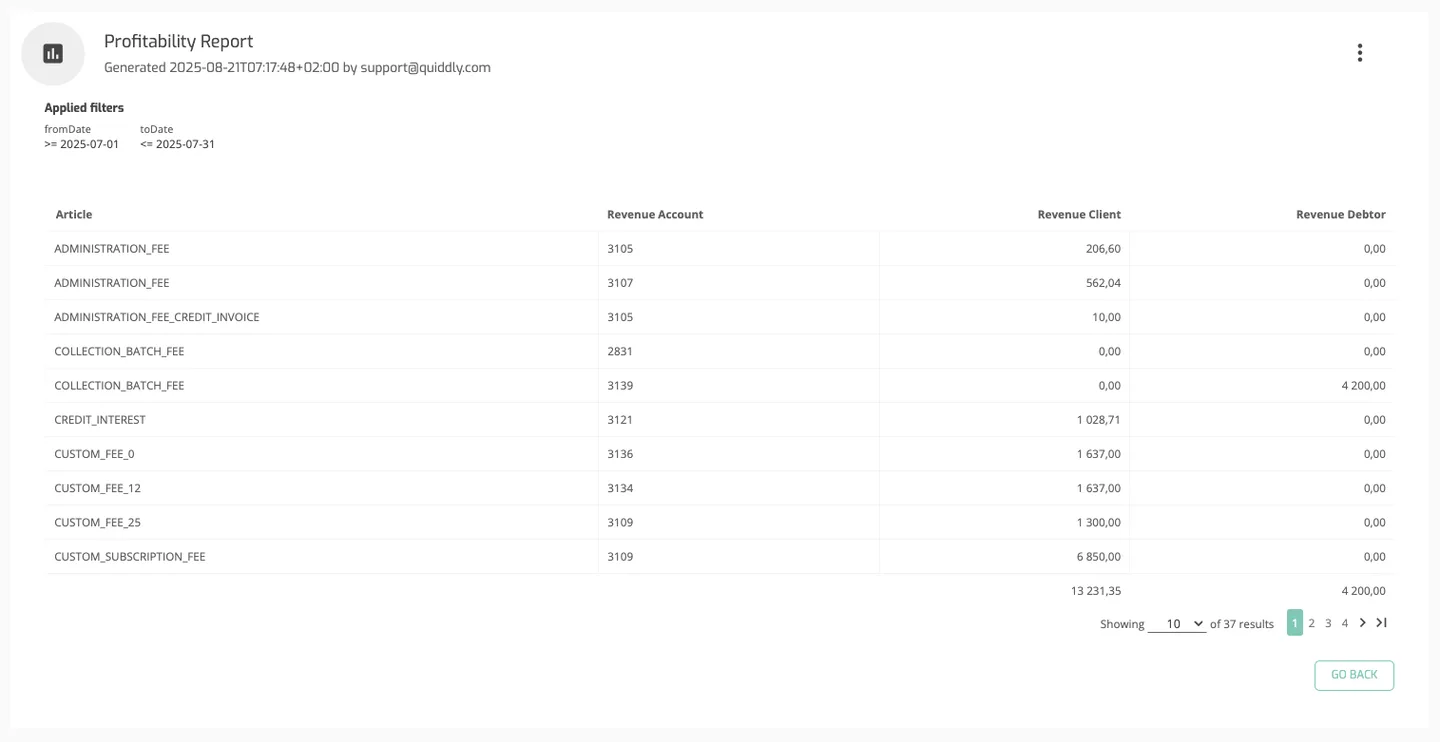Click the 'of 37 results' text

click(x=1242, y=624)
